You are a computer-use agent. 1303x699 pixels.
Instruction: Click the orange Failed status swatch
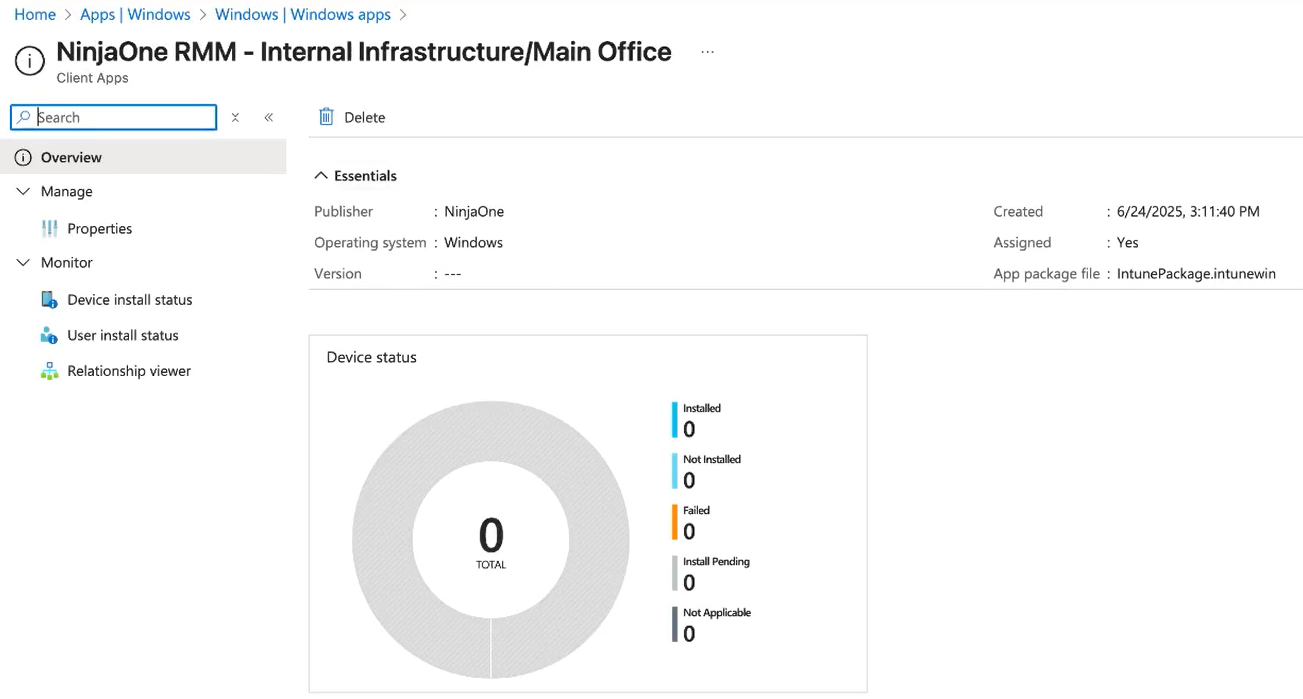coord(675,522)
